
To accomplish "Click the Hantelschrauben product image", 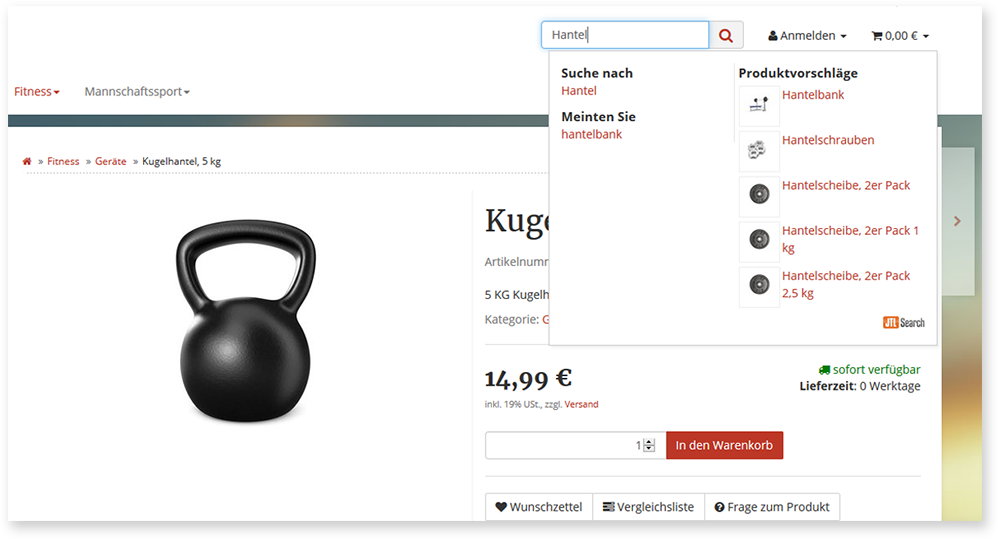I will point(759,150).
